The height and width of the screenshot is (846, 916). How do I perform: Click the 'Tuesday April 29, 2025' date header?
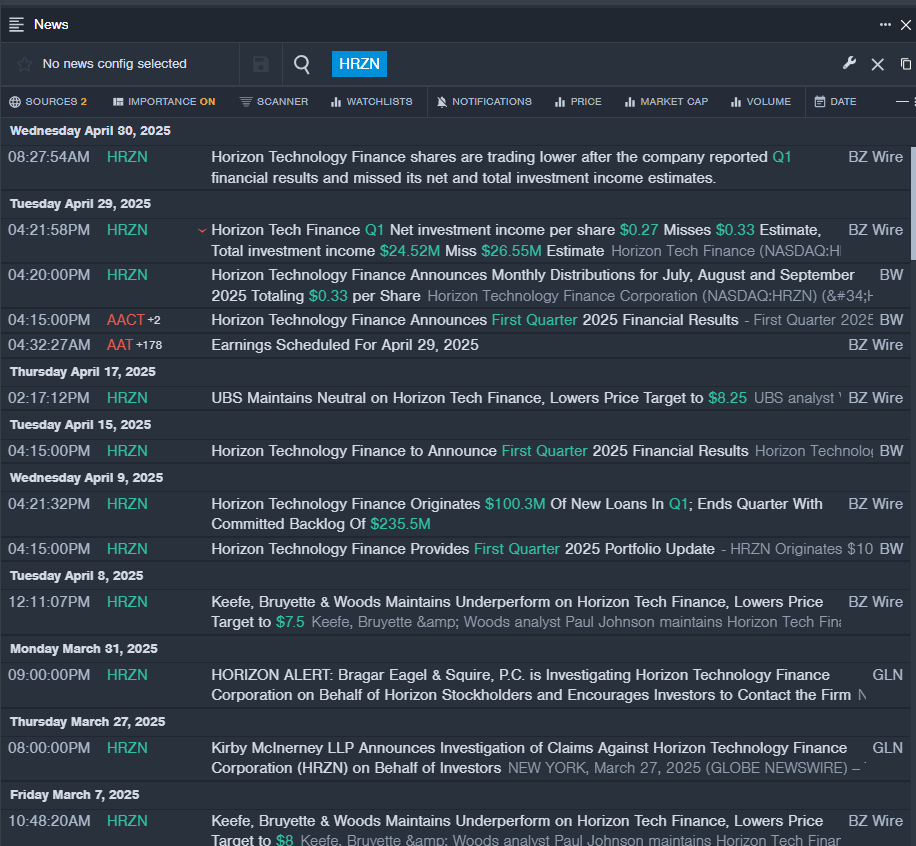point(81,204)
